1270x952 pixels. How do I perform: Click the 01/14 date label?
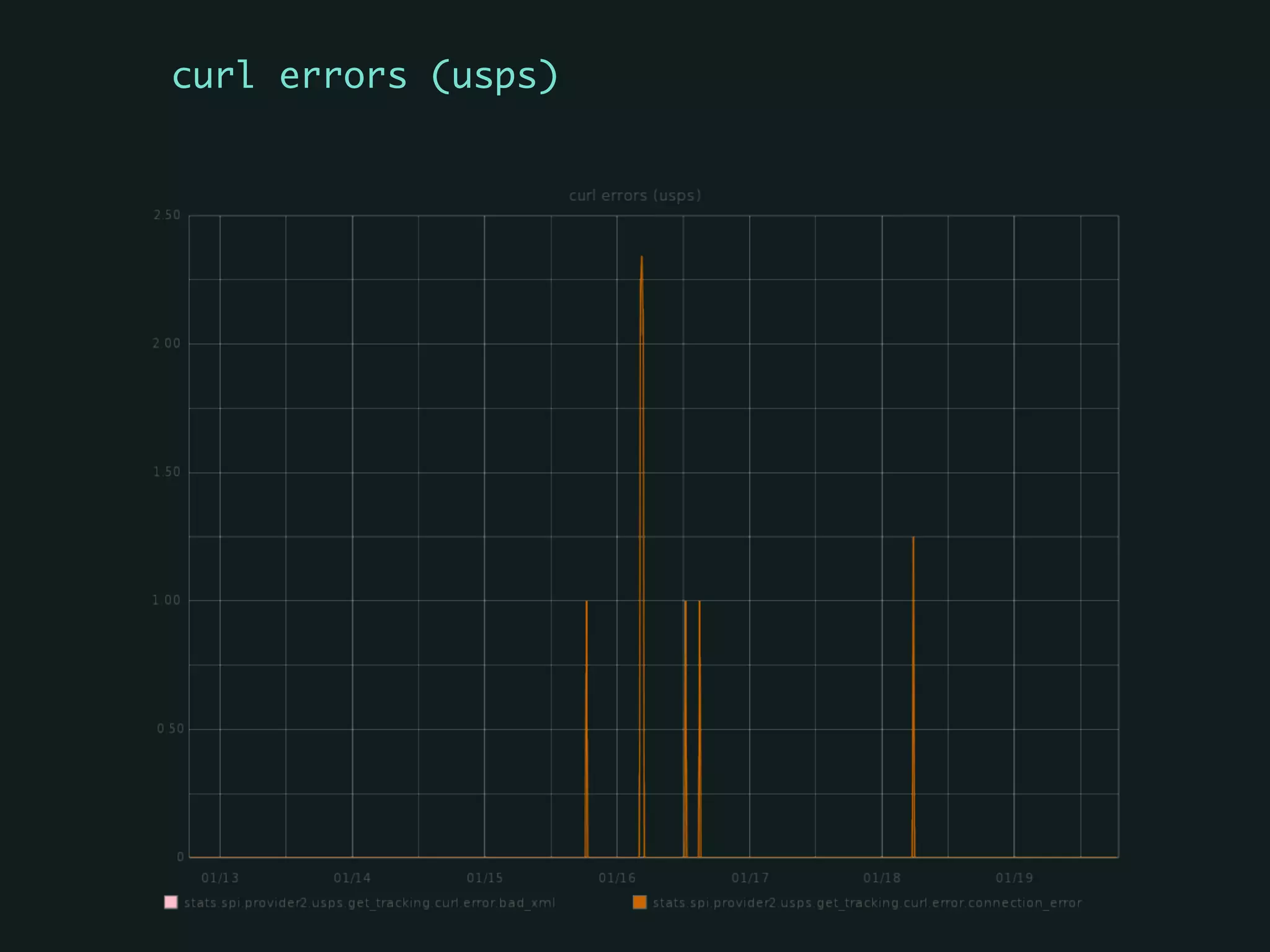352,878
